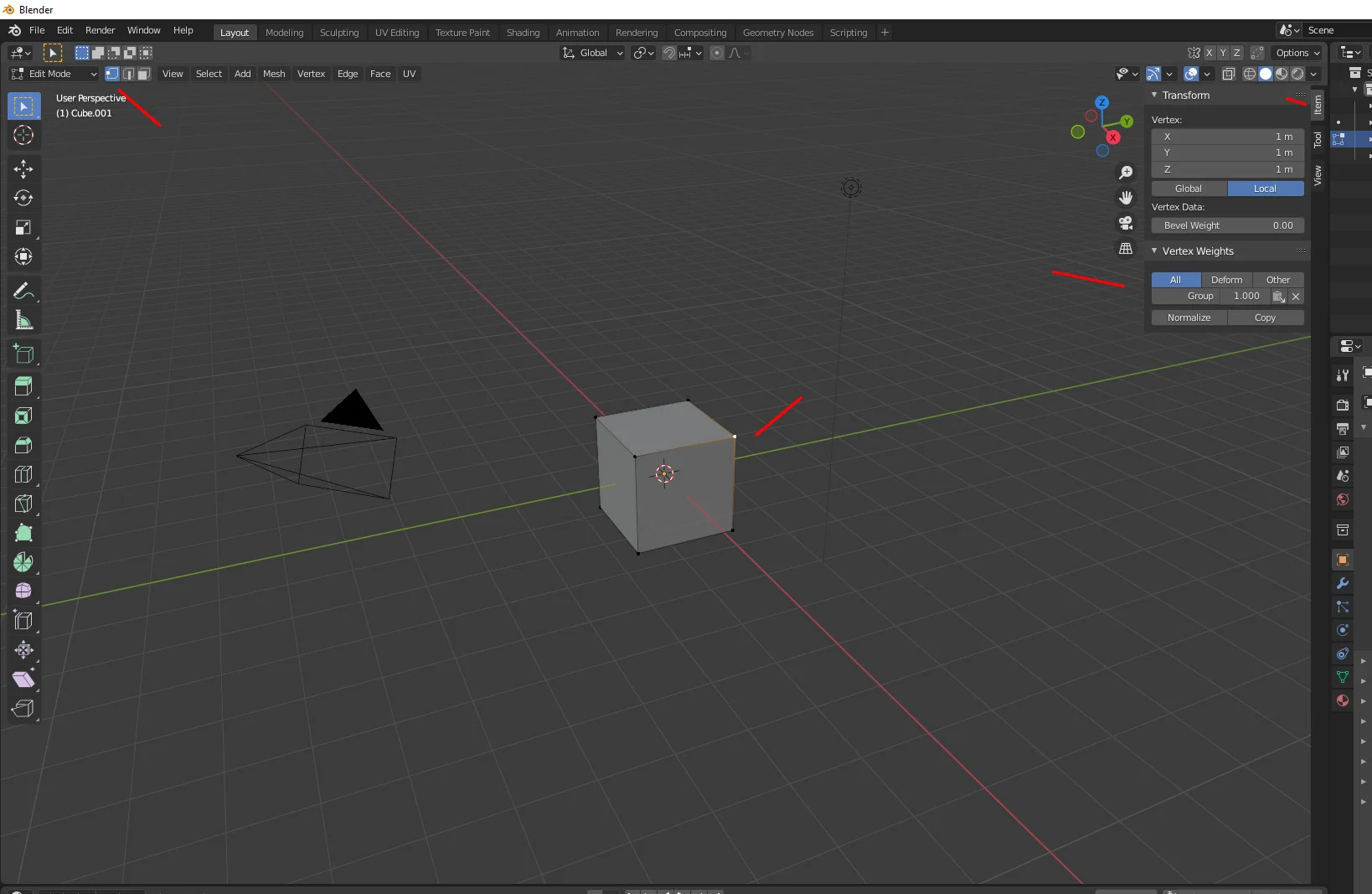This screenshot has height=894, width=1372.
Task: Activate the Inset Faces tool
Action: (23, 416)
